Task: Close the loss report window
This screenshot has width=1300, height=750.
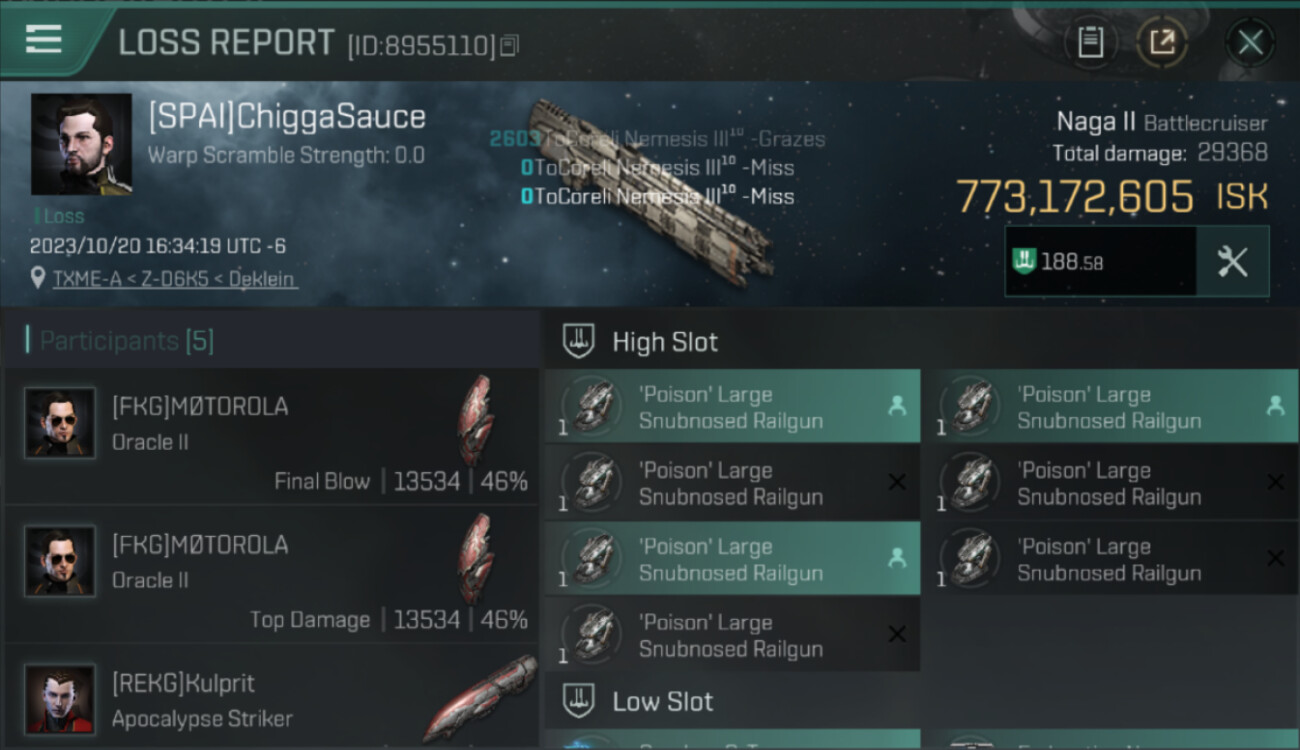Action: 1250,42
